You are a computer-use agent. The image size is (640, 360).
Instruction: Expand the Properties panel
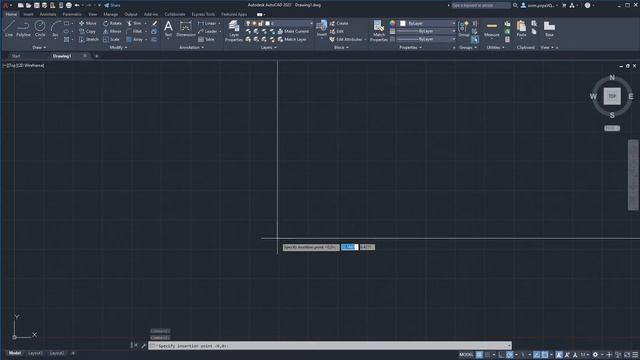(x=410, y=47)
